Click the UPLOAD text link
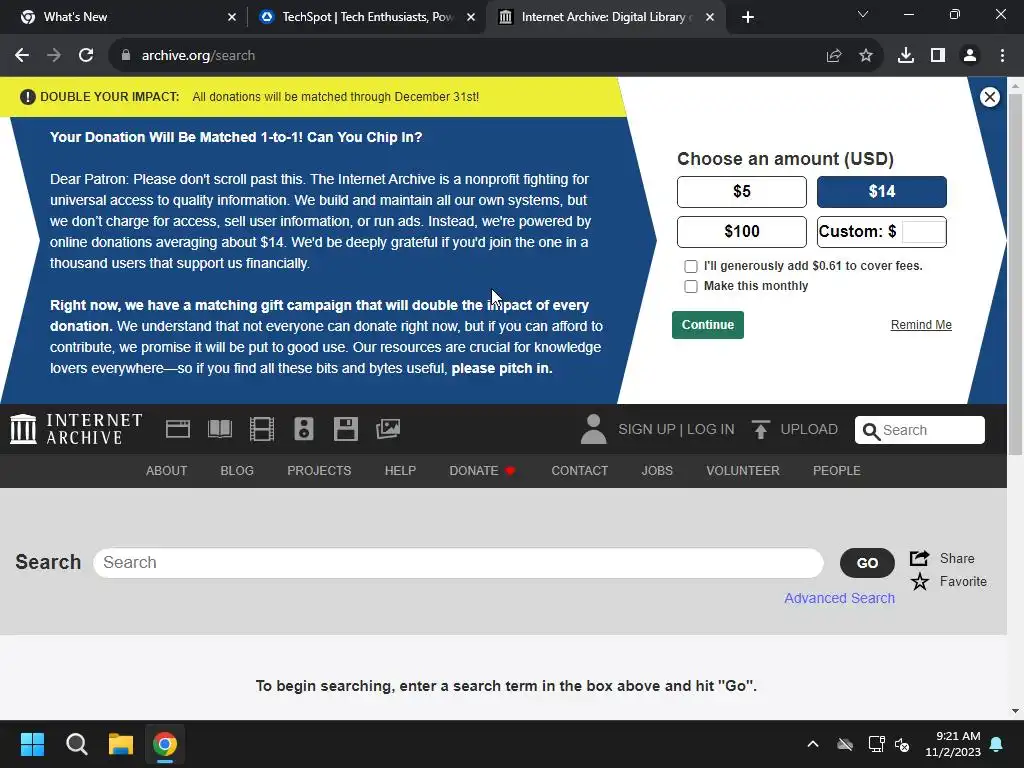 [809, 429]
